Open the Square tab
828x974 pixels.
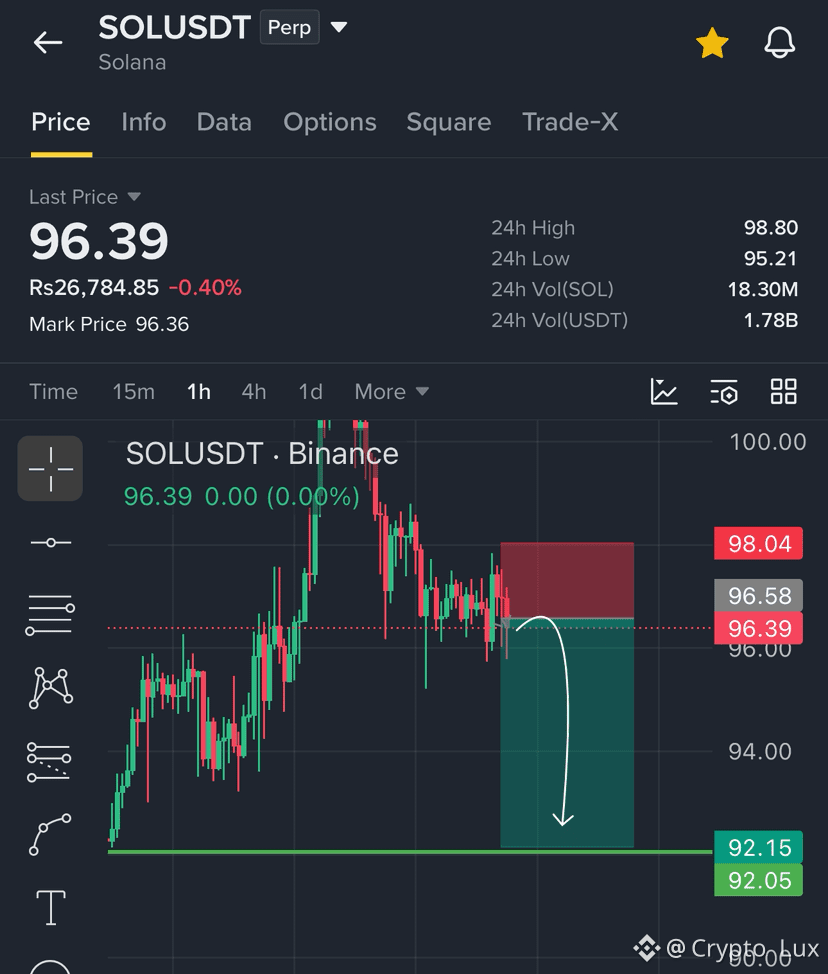(448, 122)
